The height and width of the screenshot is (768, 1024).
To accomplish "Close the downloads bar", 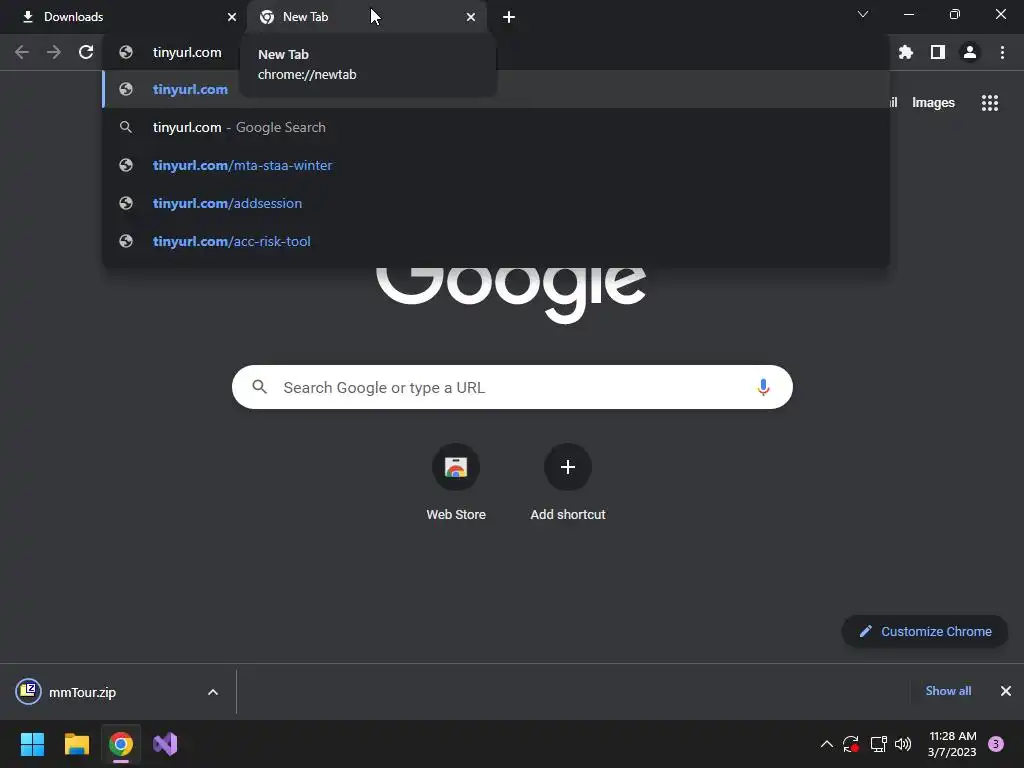I will 1006,691.
